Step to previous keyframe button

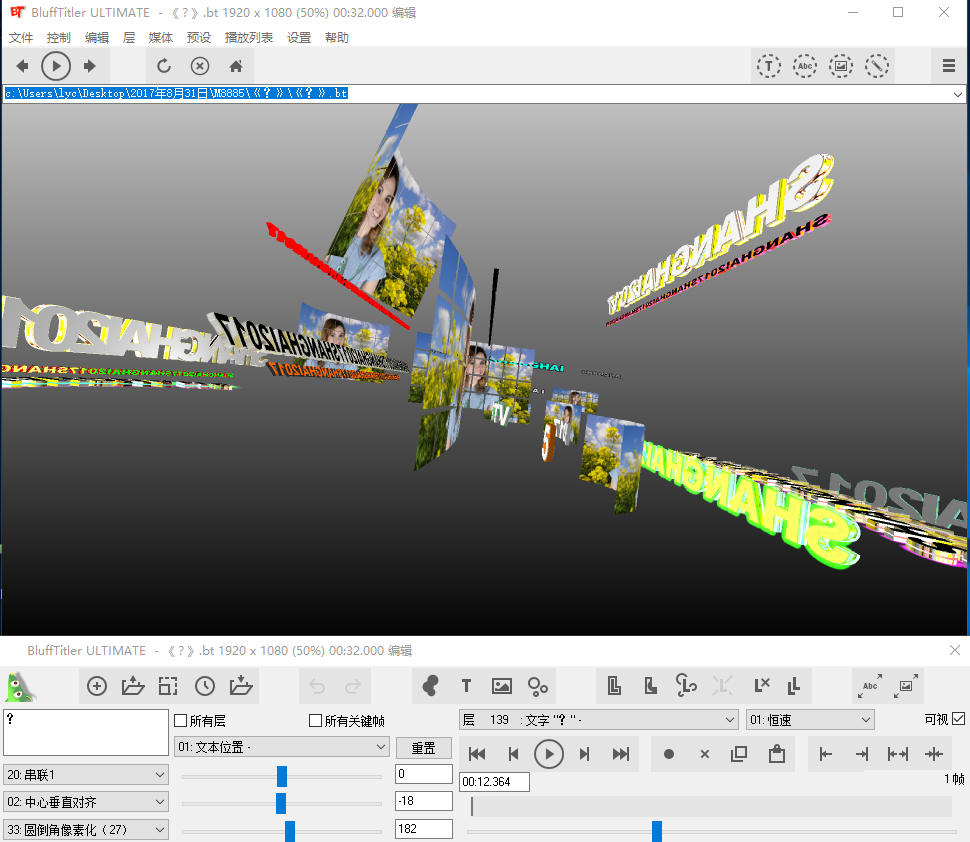click(x=513, y=754)
